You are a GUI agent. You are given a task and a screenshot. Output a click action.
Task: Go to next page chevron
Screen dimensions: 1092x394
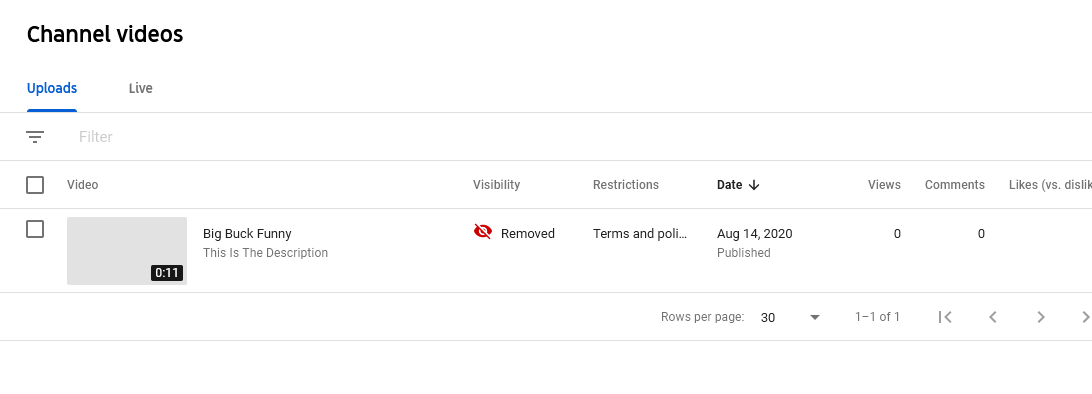[1040, 317]
